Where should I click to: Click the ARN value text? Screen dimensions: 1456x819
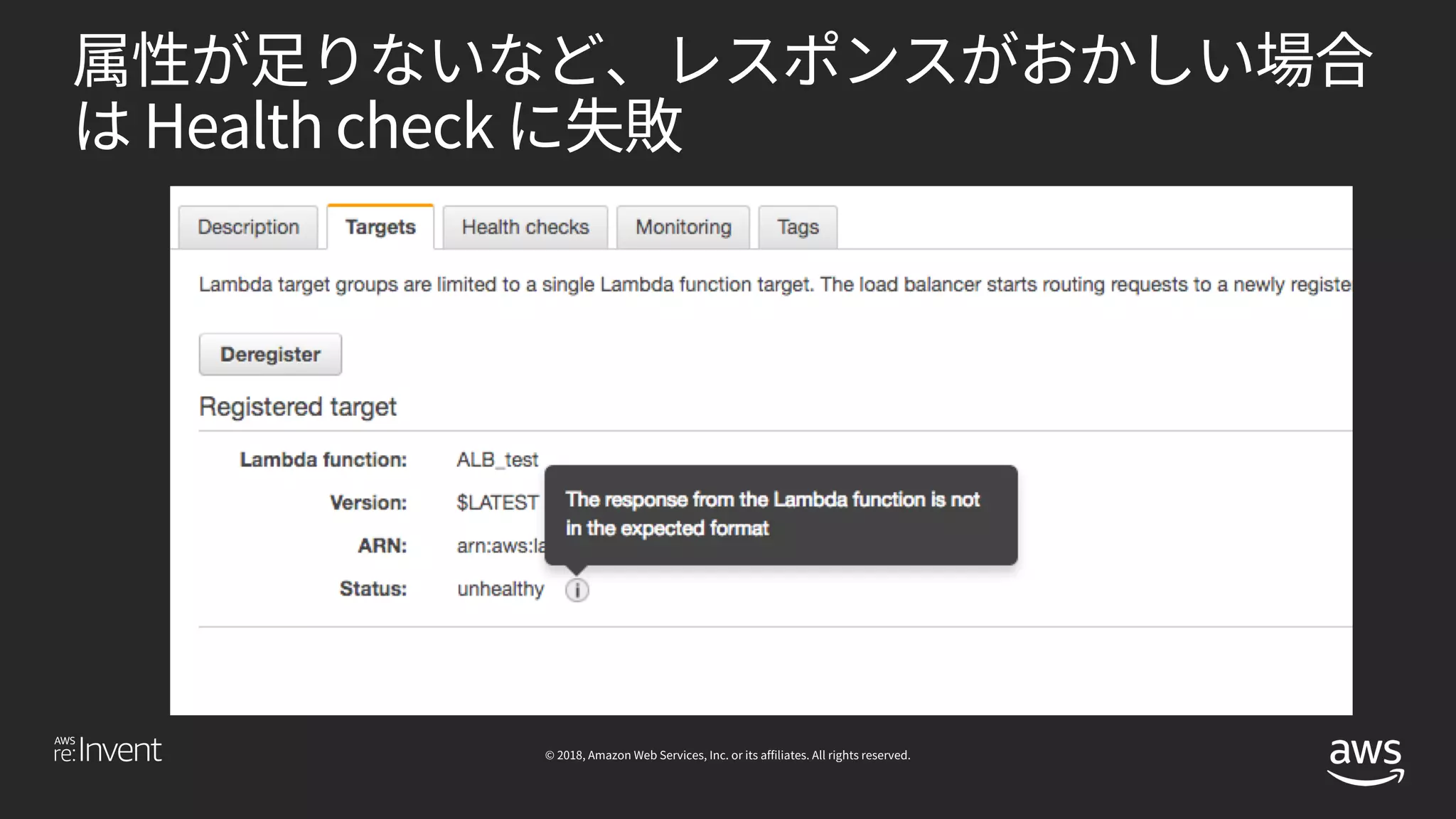500,546
